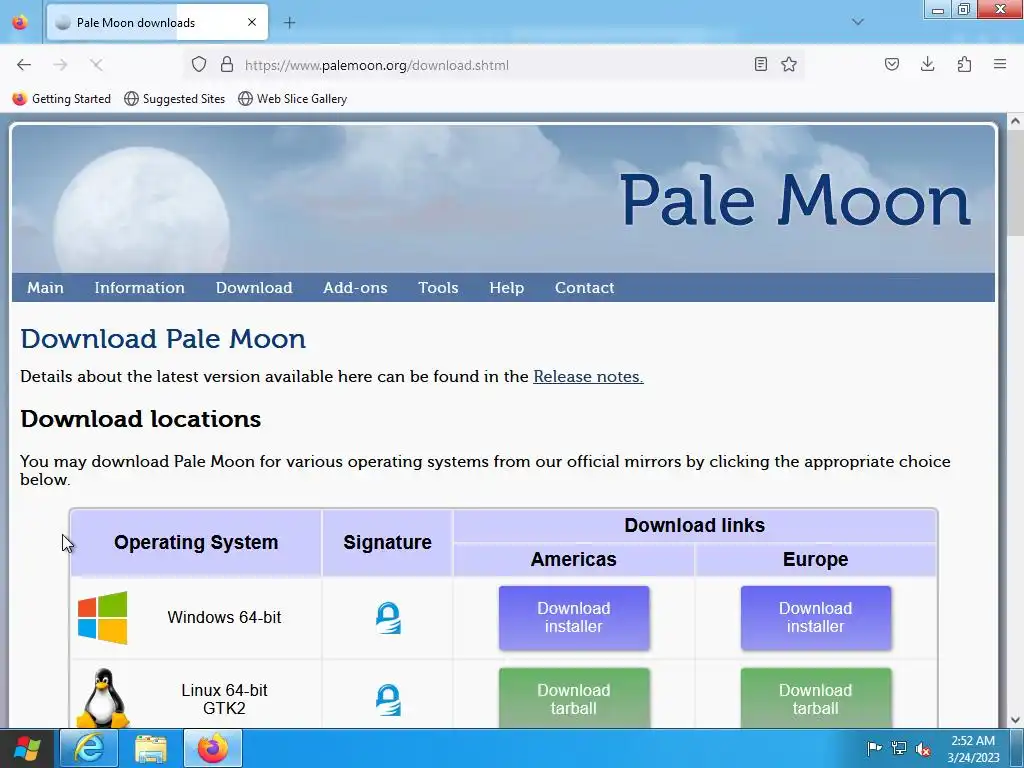Click Linux 64-bit GTK2 signature icon

click(x=388, y=699)
